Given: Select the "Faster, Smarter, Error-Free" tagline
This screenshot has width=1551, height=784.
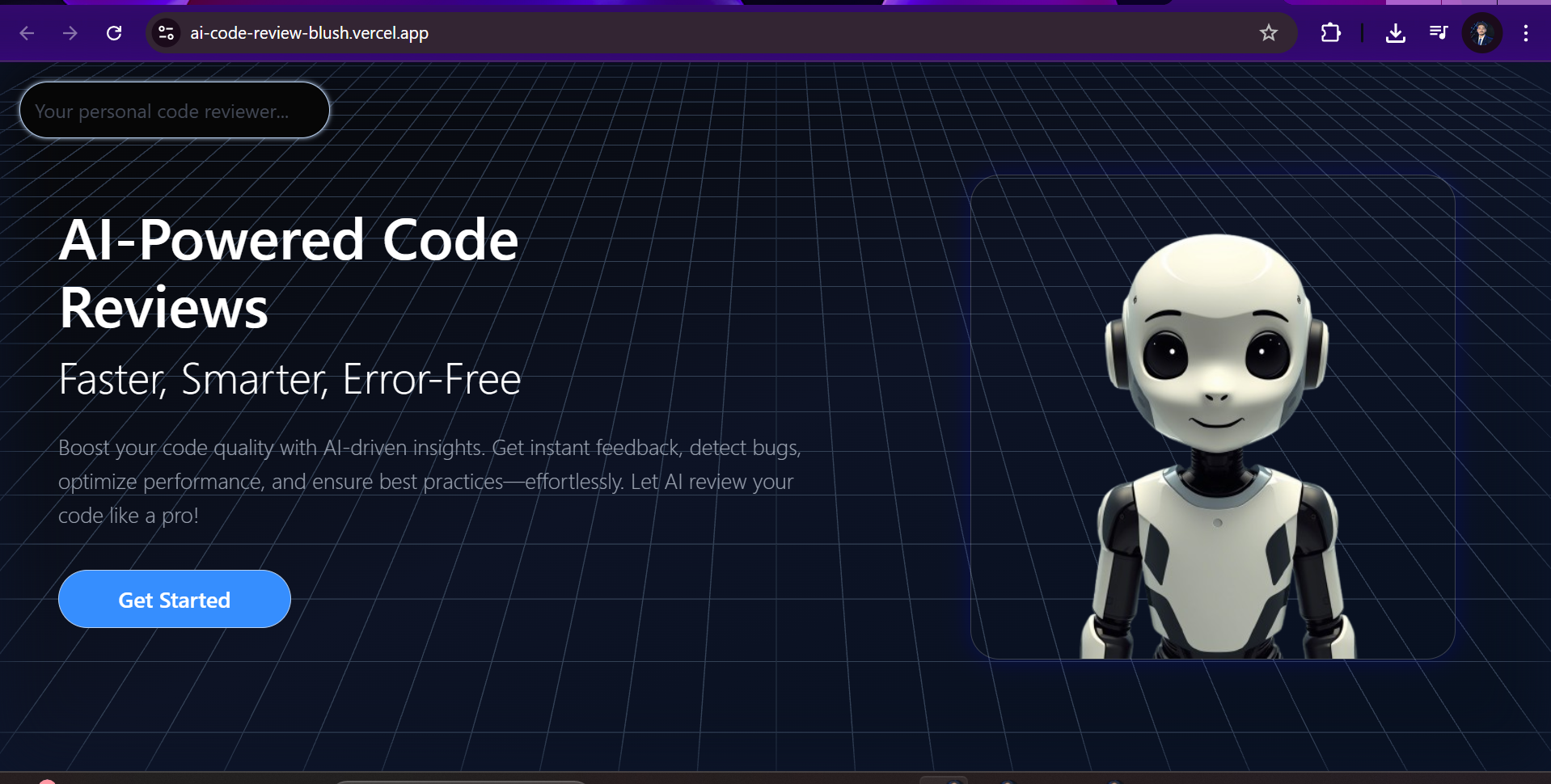Looking at the screenshot, I should tap(289, 379).
